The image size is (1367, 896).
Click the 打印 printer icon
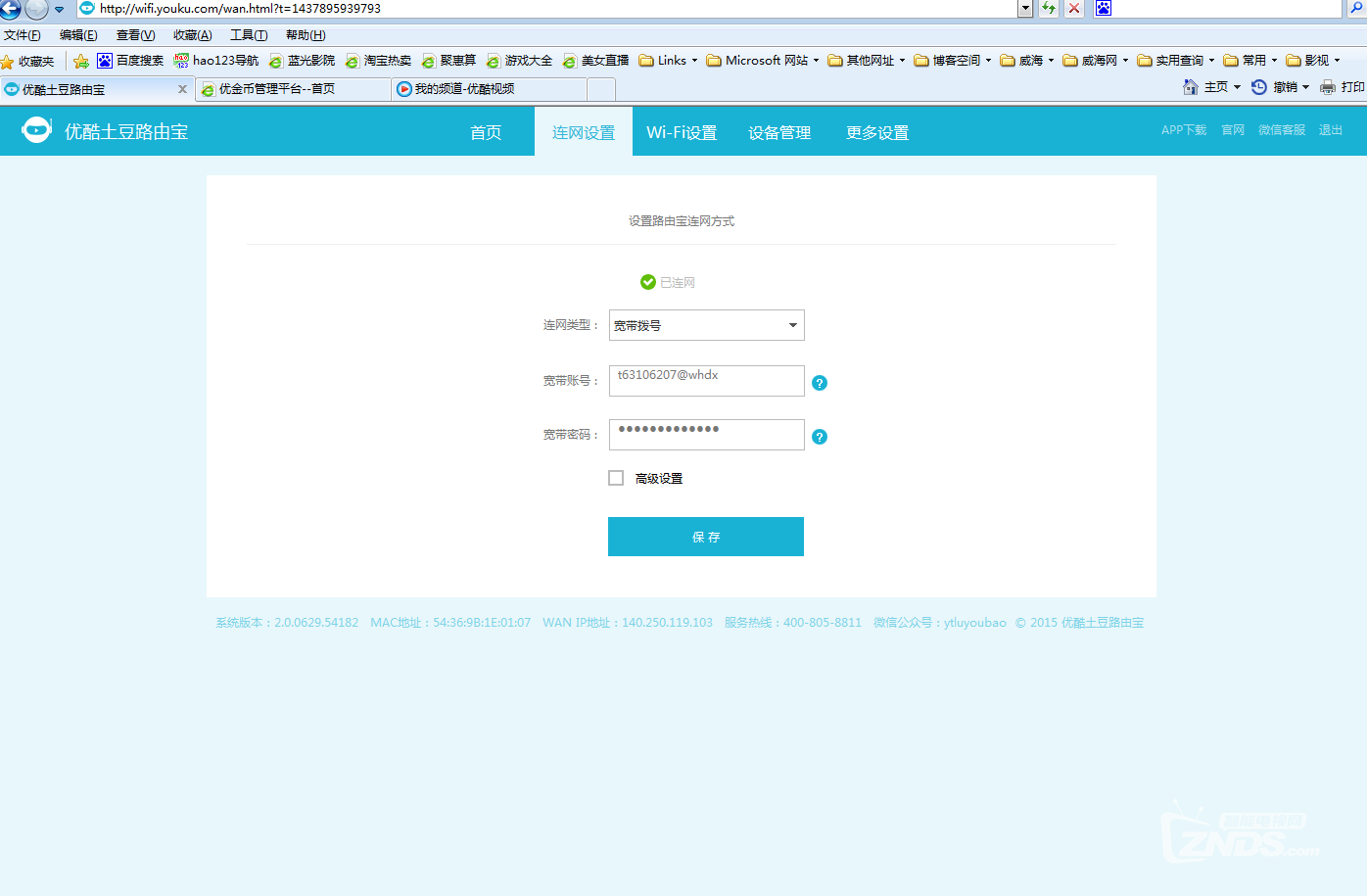click(x=1328, y=87)
